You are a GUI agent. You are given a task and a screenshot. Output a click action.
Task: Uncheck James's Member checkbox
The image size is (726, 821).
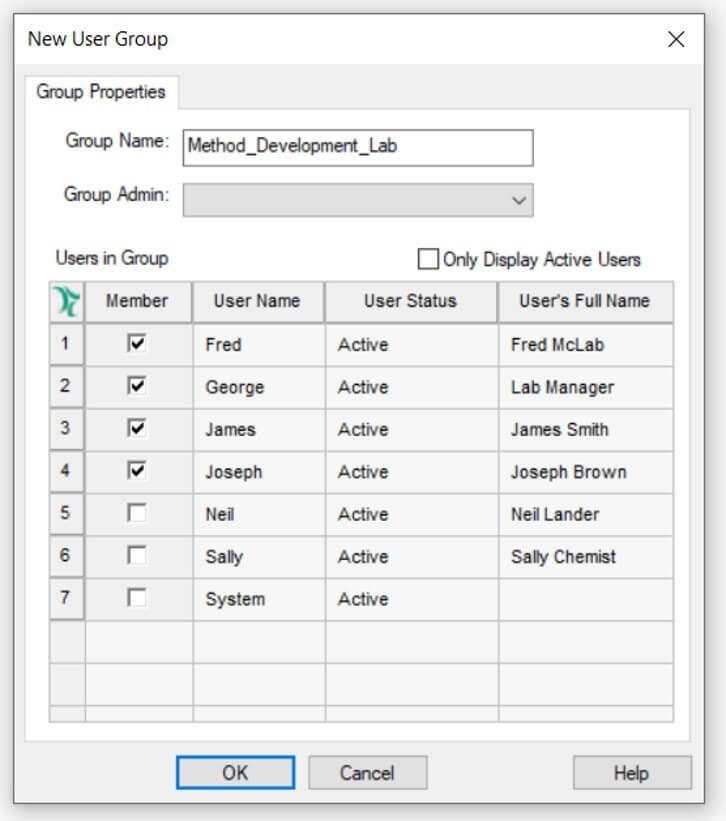click(137, 428)
